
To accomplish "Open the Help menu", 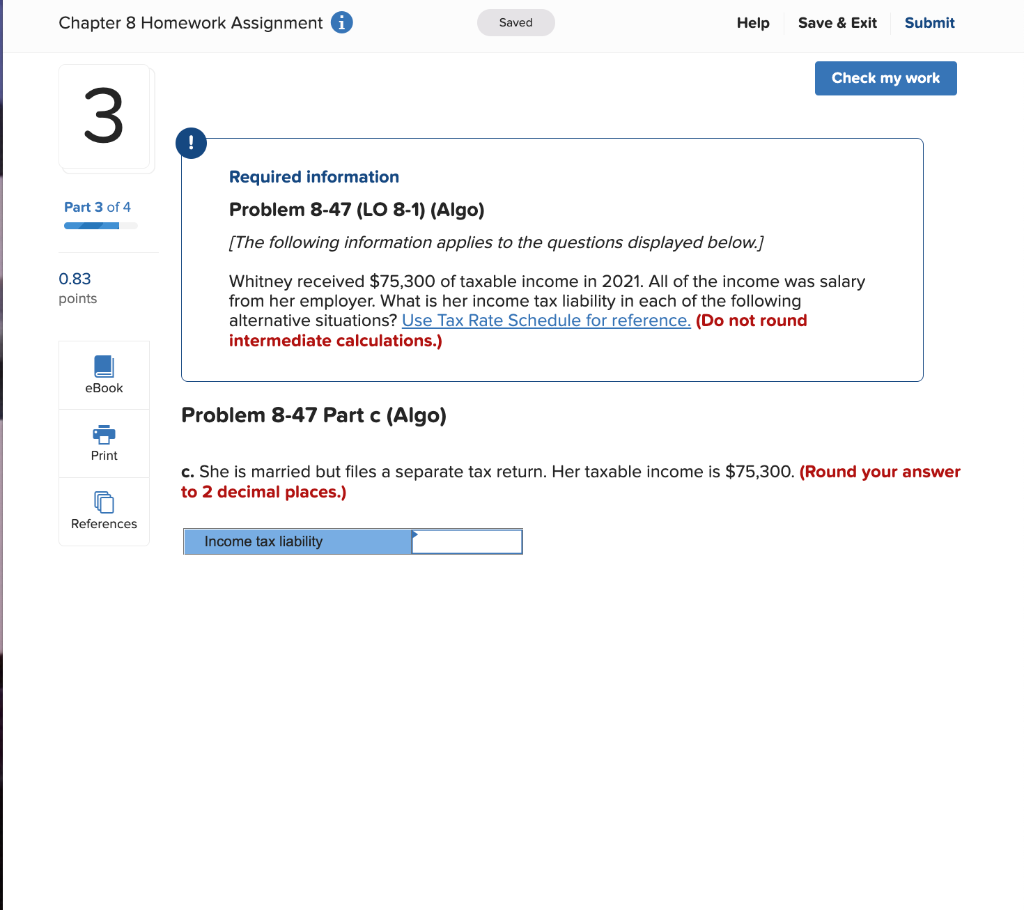I will click(x=753, y=23).
